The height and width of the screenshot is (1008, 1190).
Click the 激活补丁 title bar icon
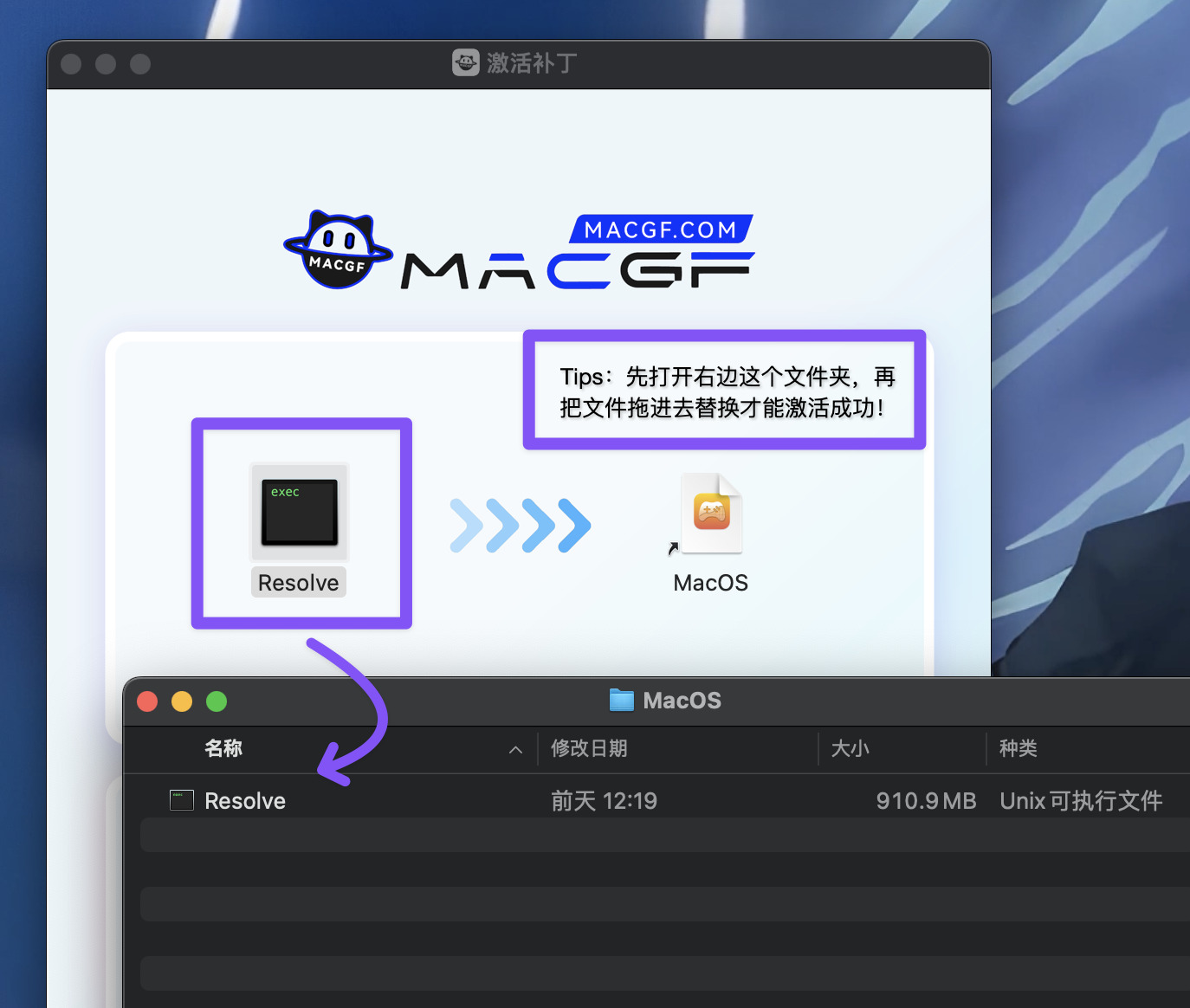(465, 62)
